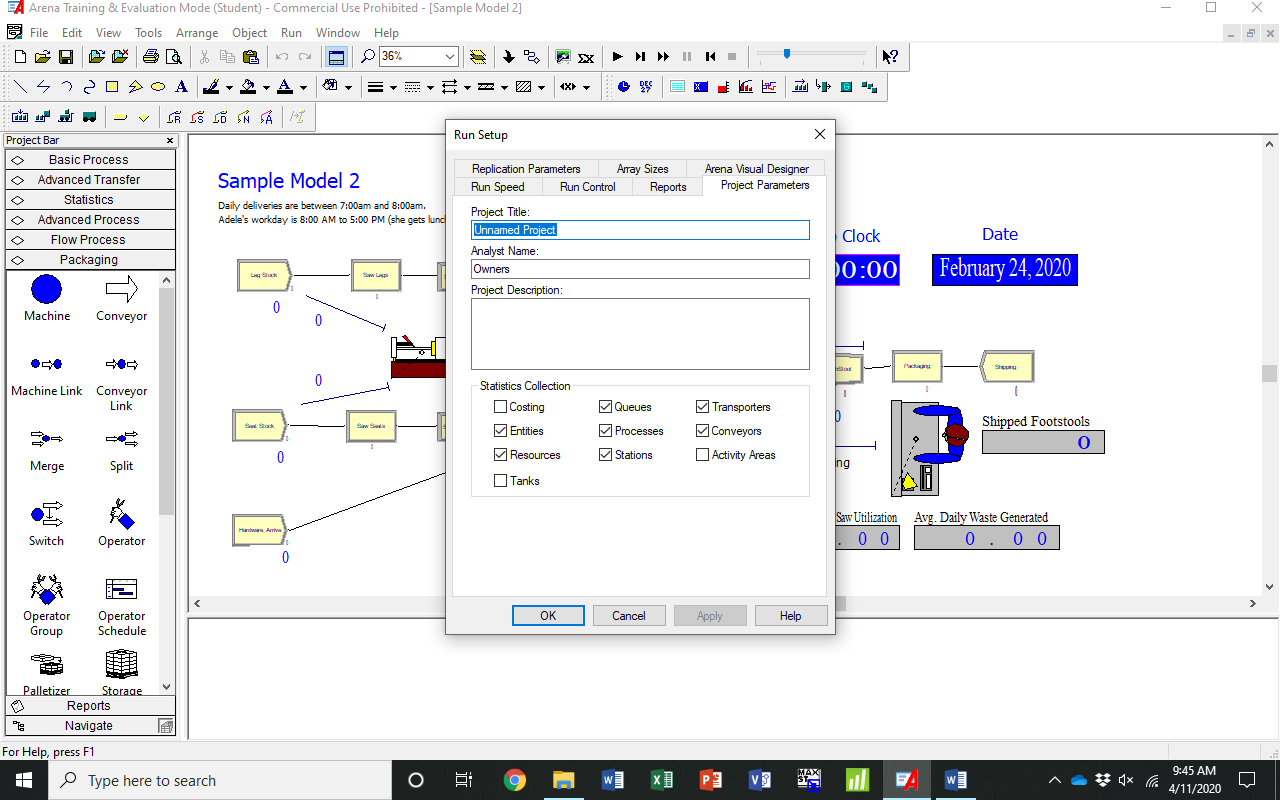Screen dimensions: 1280x800
Task: Open the fill color dropdown arrow
Action: click(x=266, y=87)
